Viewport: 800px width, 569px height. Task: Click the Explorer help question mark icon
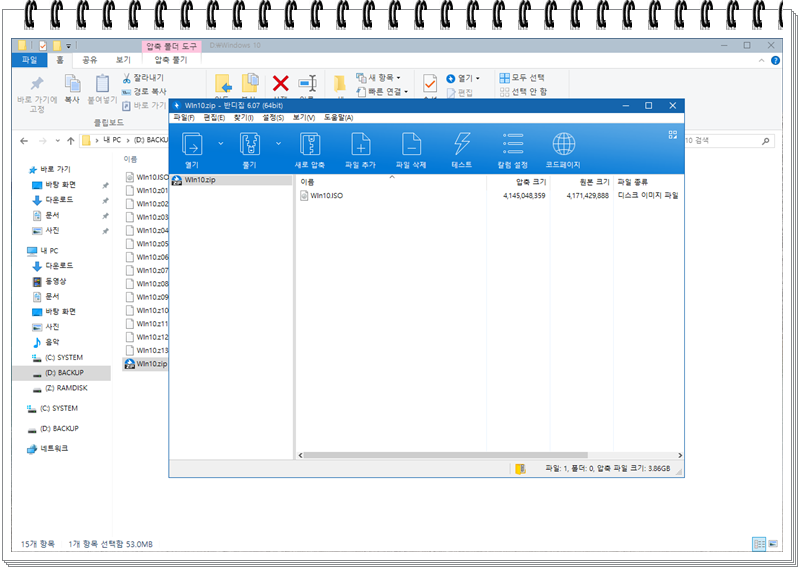(x=775, y=60)
